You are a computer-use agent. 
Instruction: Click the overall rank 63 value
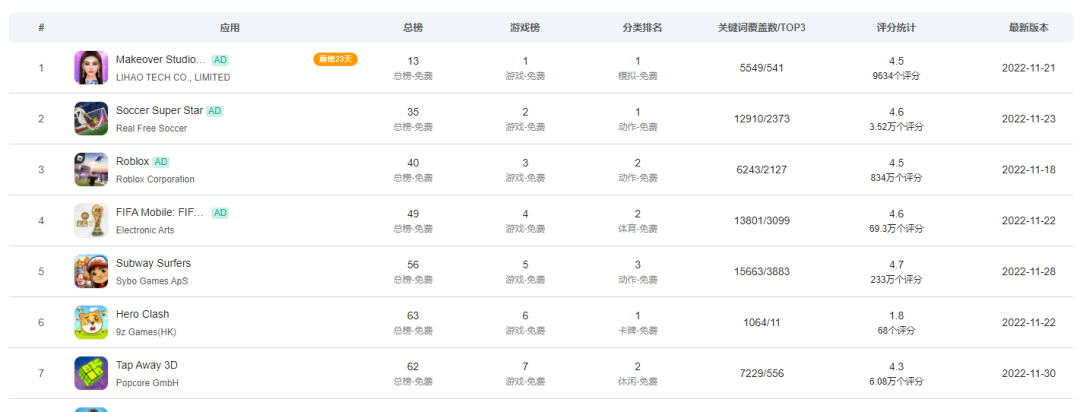[413, 316]
